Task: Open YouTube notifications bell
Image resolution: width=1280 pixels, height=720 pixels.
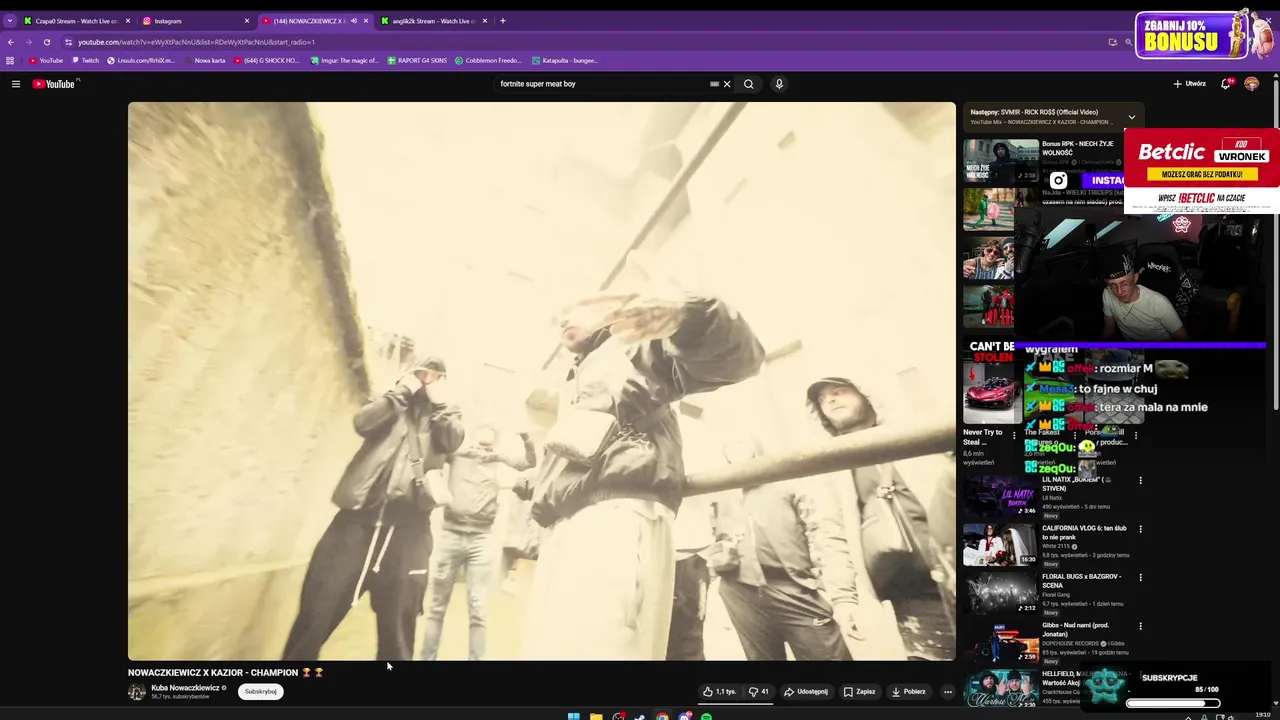Action: (1226, 84)
